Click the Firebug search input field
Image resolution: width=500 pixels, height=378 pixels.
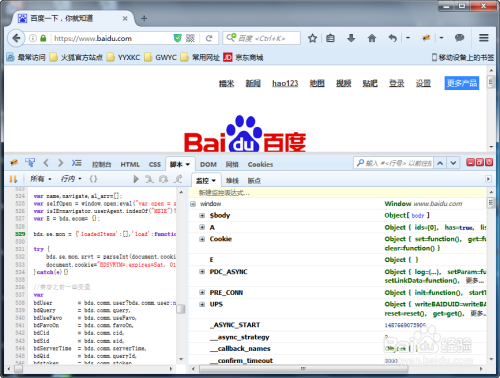click(393, 163)
